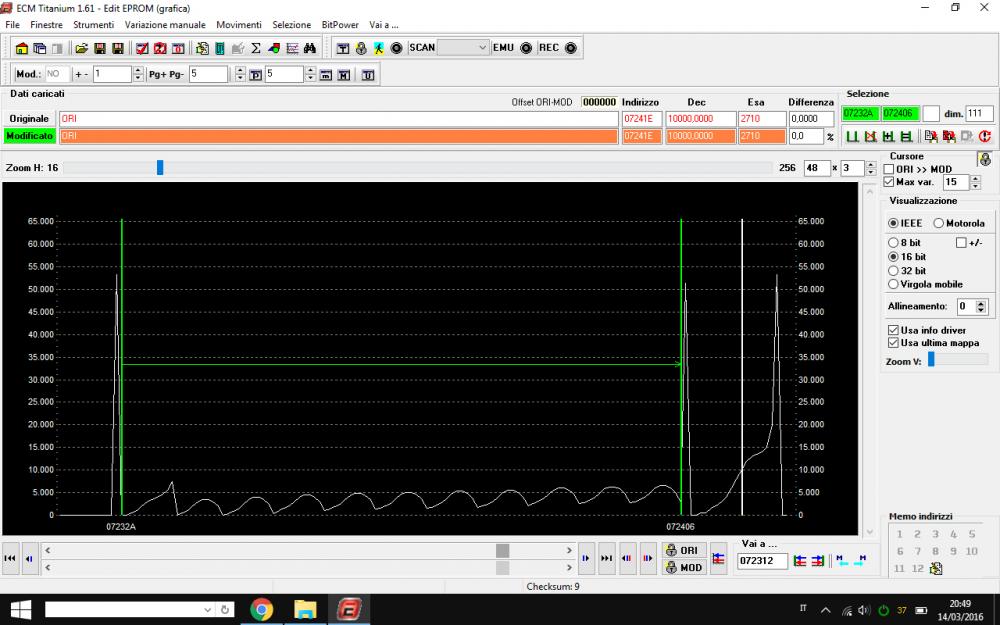The width and height of the screenshot is (1000, 625).
Task: Click the Vai a address input field
Action: click(x=763, y=561)
